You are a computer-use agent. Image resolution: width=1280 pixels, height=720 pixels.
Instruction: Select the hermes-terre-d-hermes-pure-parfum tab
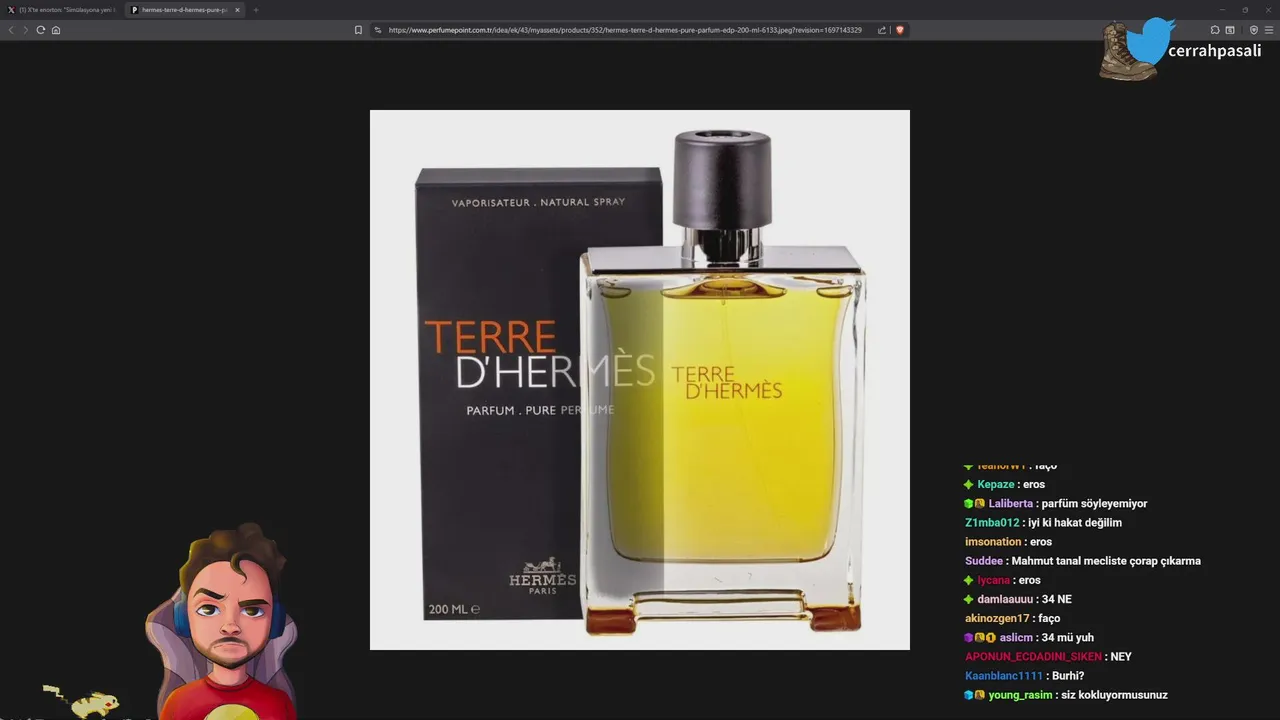[185, 10]
